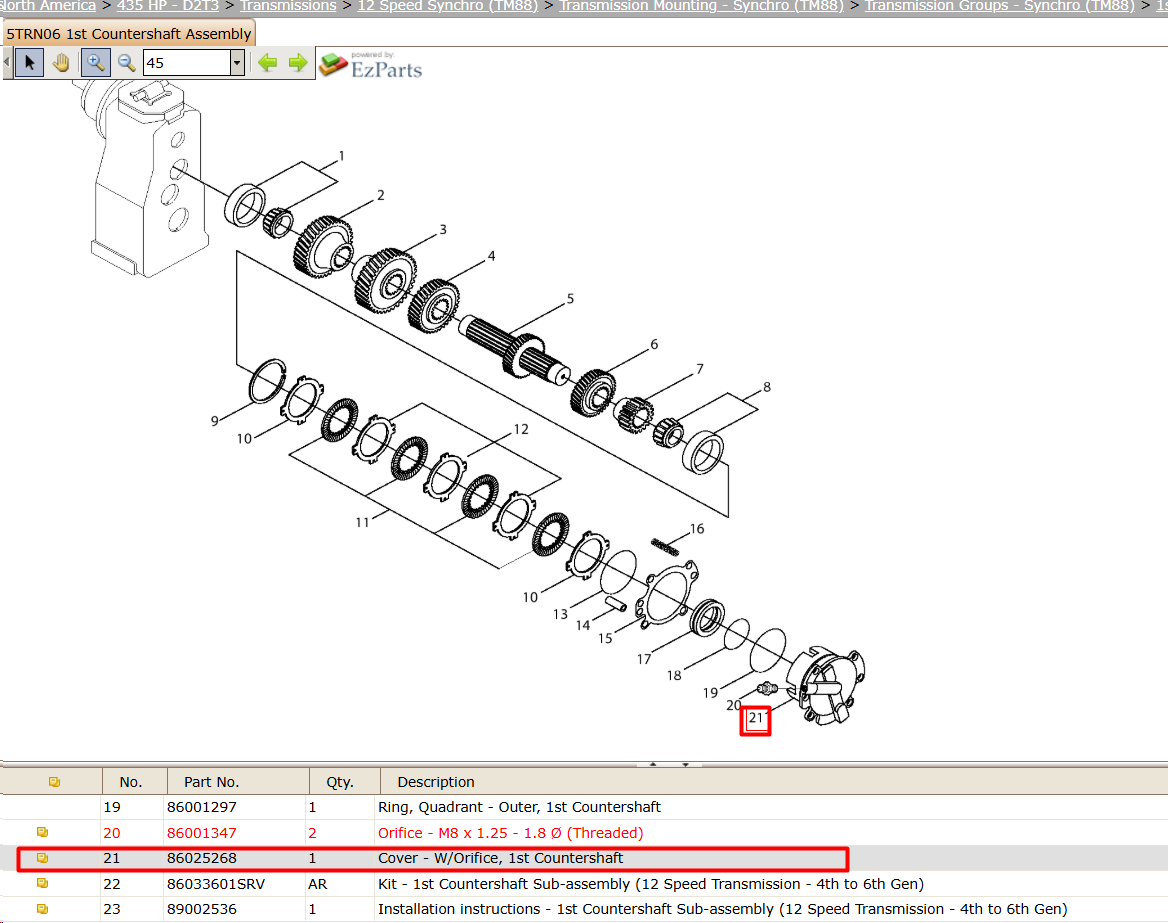1168x923 pixels.
Task: Open Transmission Mounting - Synchro (TM88) breadcrumb
Action: click(x=701, y=6)
